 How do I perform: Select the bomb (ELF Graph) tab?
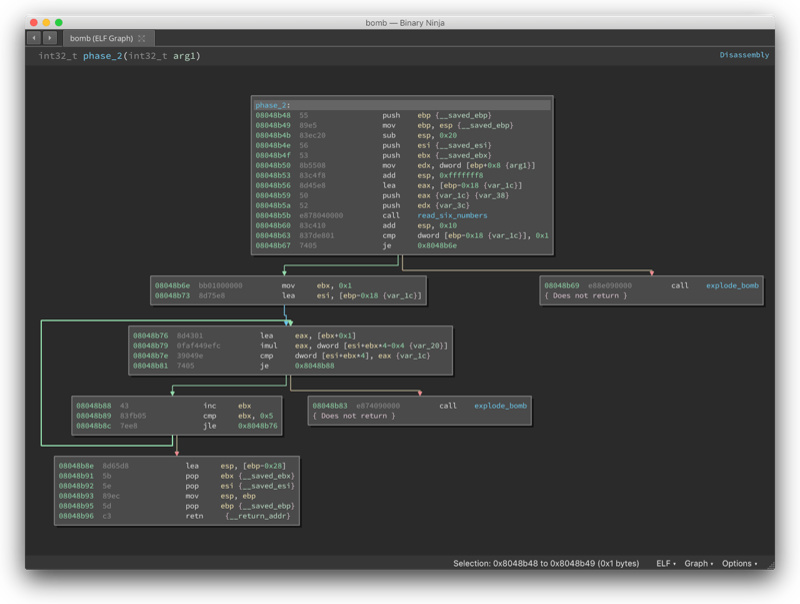click(x=101, y=38)
